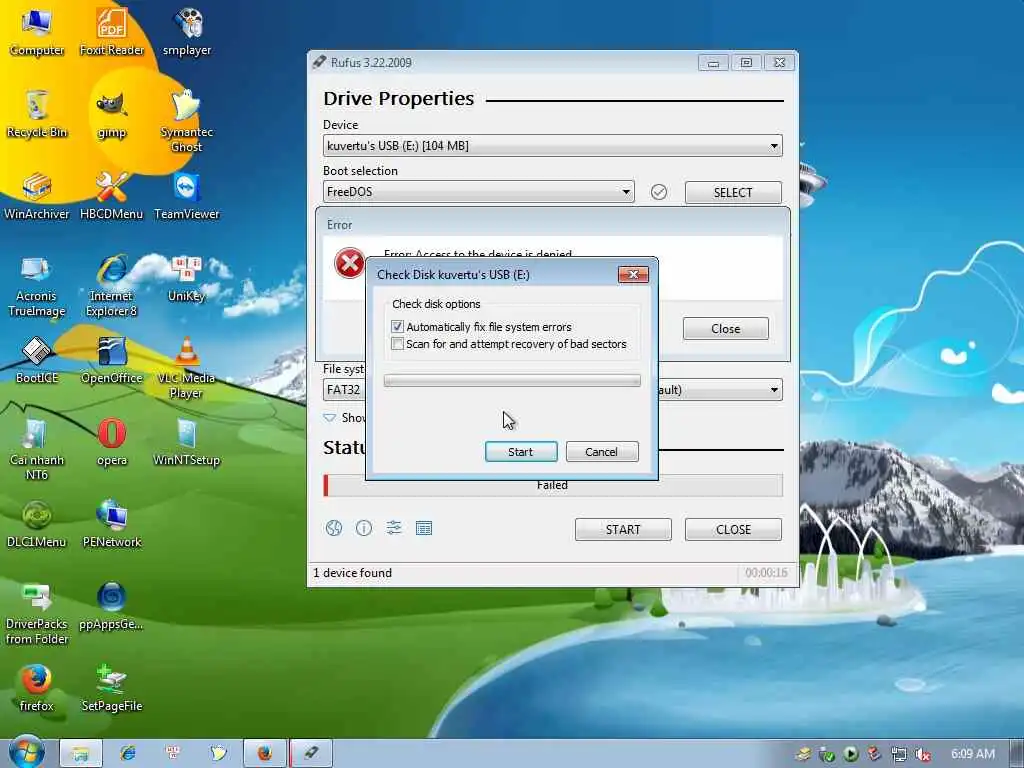Open Foxit Reader desktop icon
Viewport: 1024px width, 768px height.
coord(112,31)
